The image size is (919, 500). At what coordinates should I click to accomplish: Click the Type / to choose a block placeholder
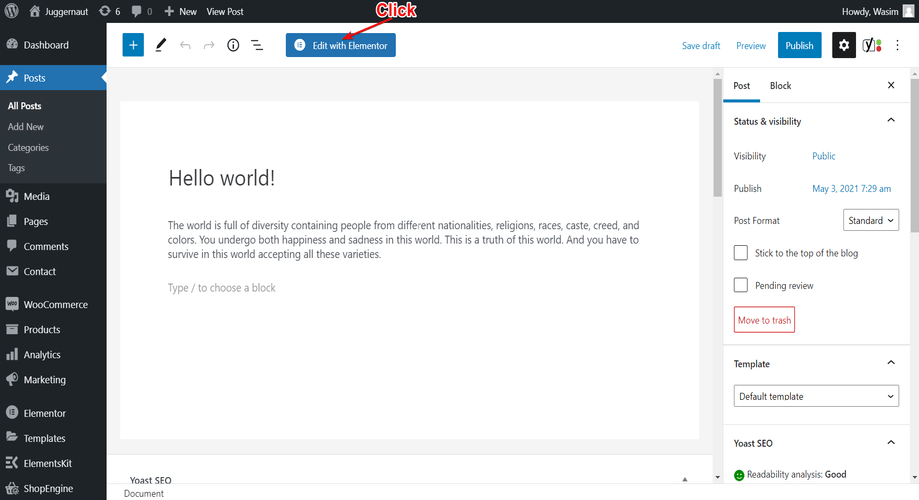(x=222, y=288)
